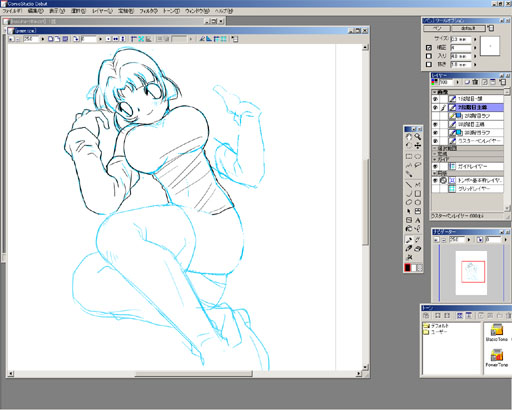
Task: Select the Text (A) tool
Action: [x=418, y=220]
